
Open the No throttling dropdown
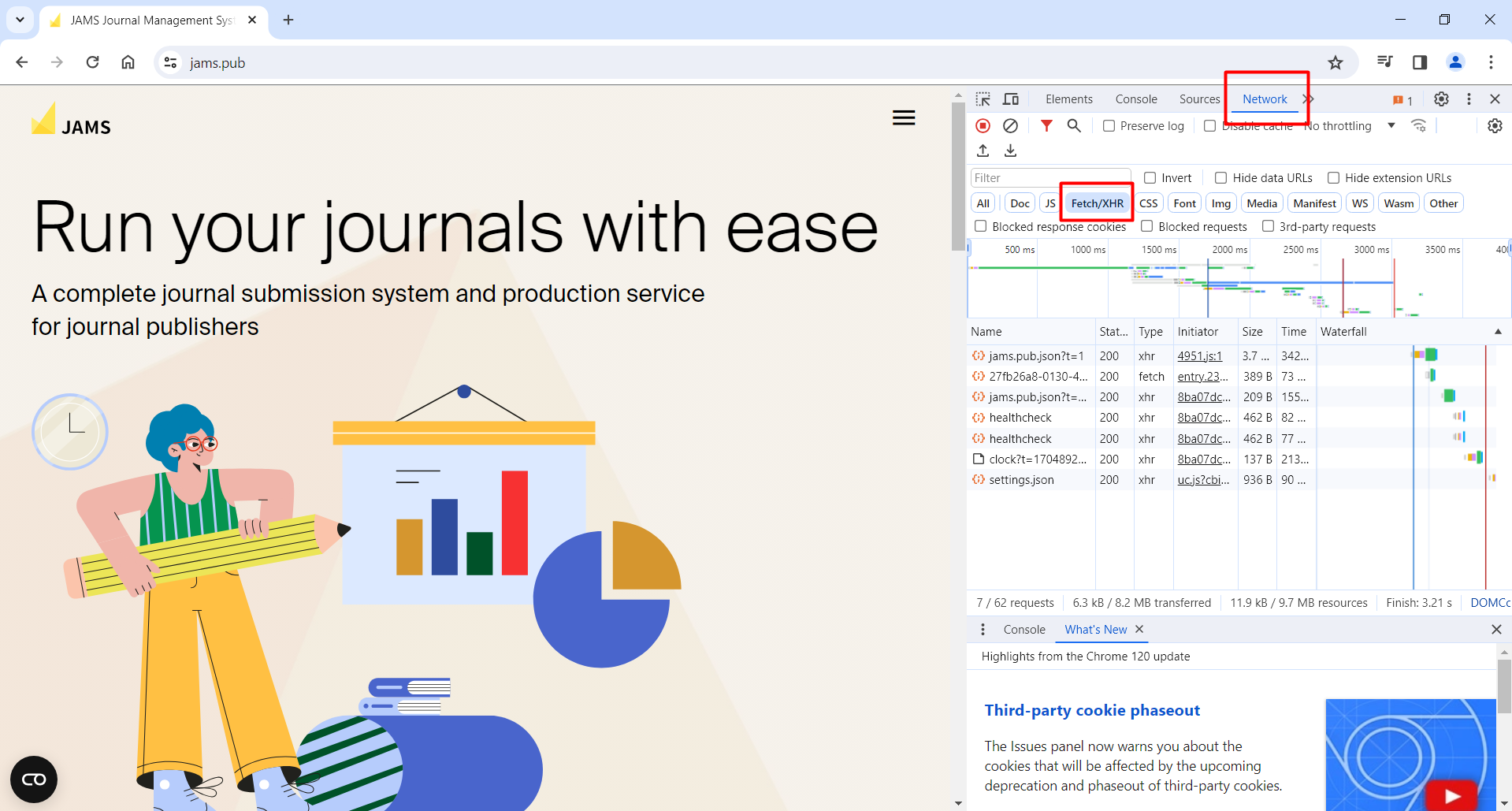tap(1349, 126)
